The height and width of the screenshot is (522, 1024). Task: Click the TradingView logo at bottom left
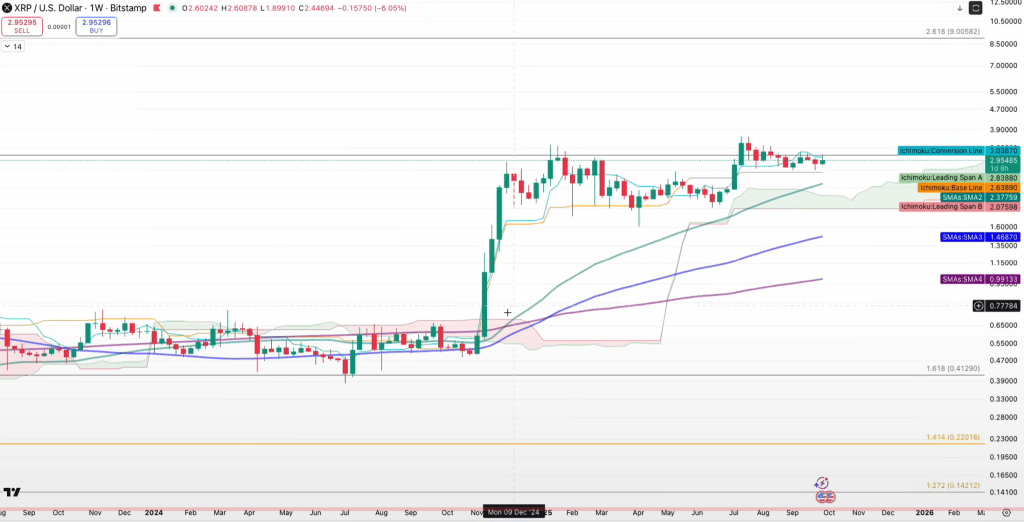click(12, 492)
